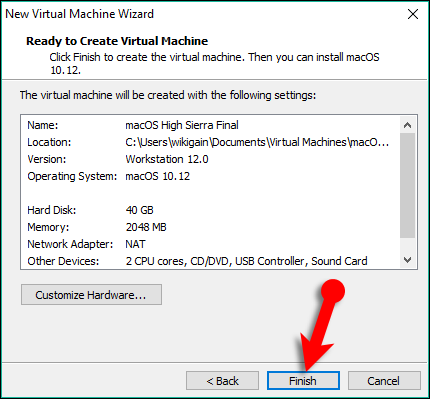The width and height of the screenshot is (430, 399).
Task: Click the Ready to Create Virtual Machine heading
Action: (117, 41)
